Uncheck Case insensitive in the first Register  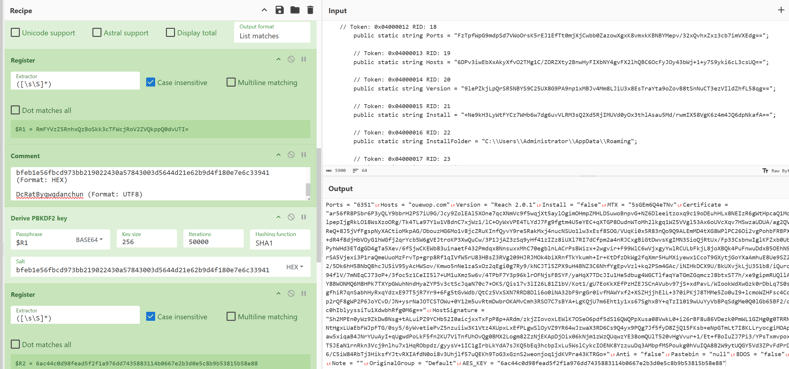(x=150, y=82)
